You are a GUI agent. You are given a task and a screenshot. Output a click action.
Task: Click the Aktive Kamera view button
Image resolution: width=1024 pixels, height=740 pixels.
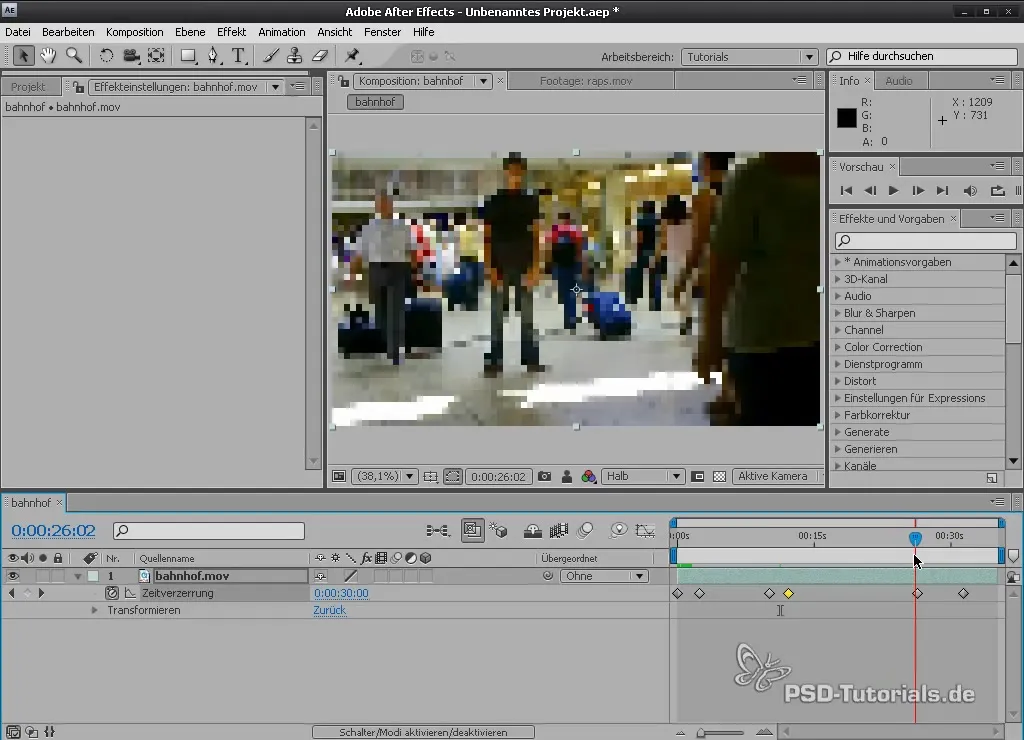[x=773, y=477]
